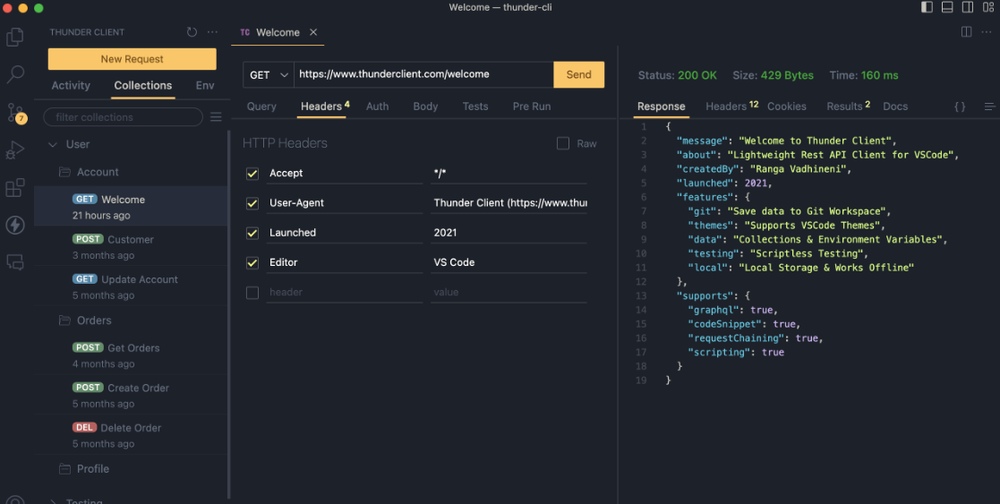This screenshot has width=1000, height=504.
Task: Select the GET Welcome request
Action: coord(131,207)
